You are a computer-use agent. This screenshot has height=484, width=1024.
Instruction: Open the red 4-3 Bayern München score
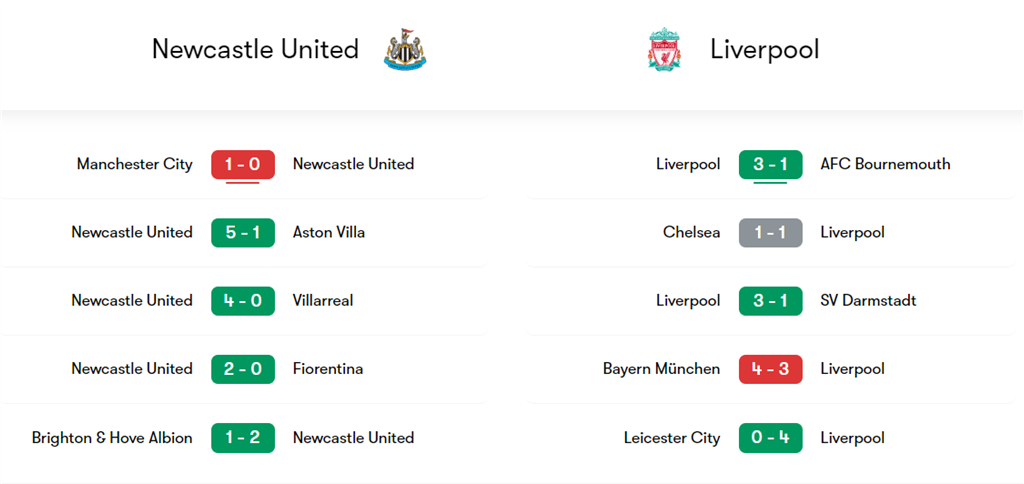pyautogui.click(x=770, y=369)
